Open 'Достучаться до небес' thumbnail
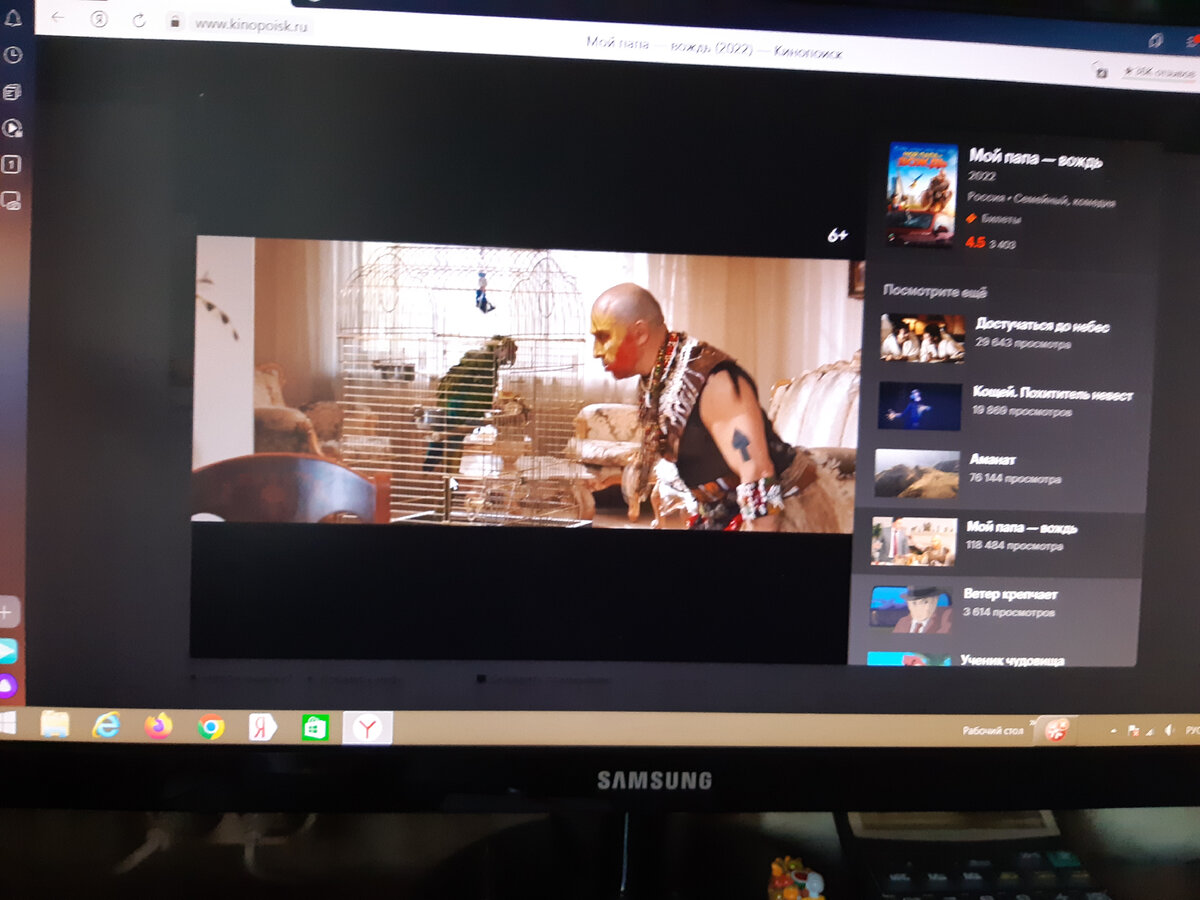 (x=922, y=338)
